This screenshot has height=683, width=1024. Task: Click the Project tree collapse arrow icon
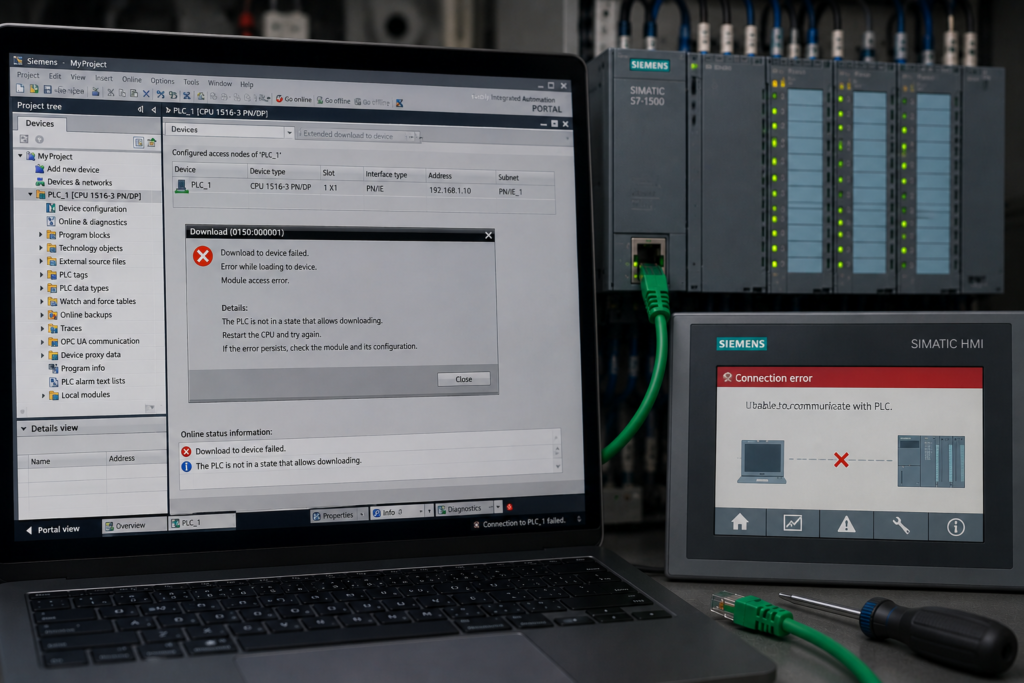point(153,110)
